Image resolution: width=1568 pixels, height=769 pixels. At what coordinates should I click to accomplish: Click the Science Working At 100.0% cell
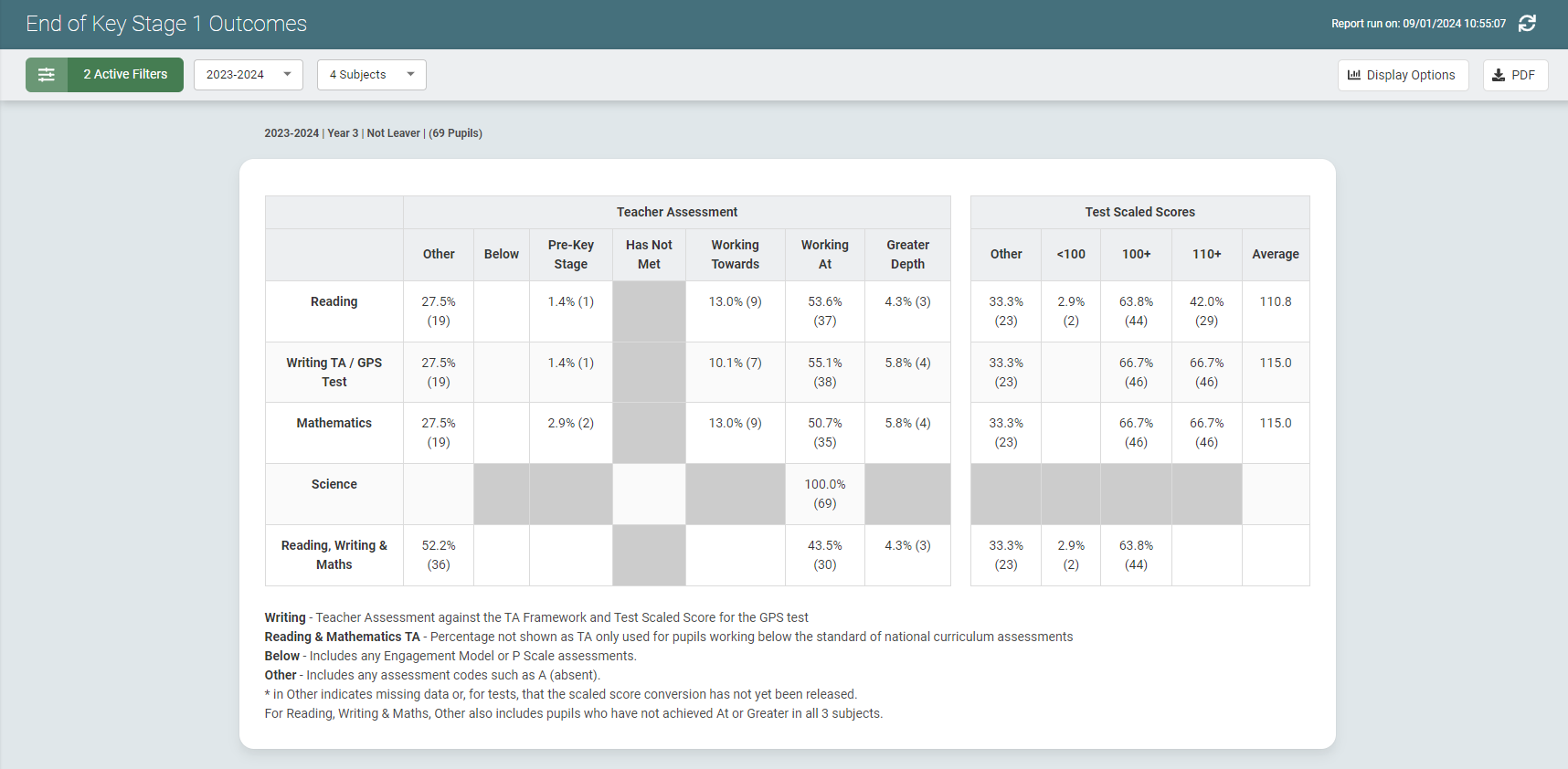point(824,493)
